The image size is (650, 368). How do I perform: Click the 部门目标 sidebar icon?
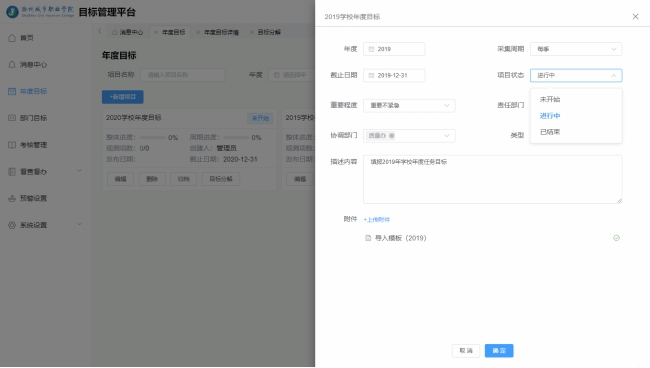tap(12, 118)
